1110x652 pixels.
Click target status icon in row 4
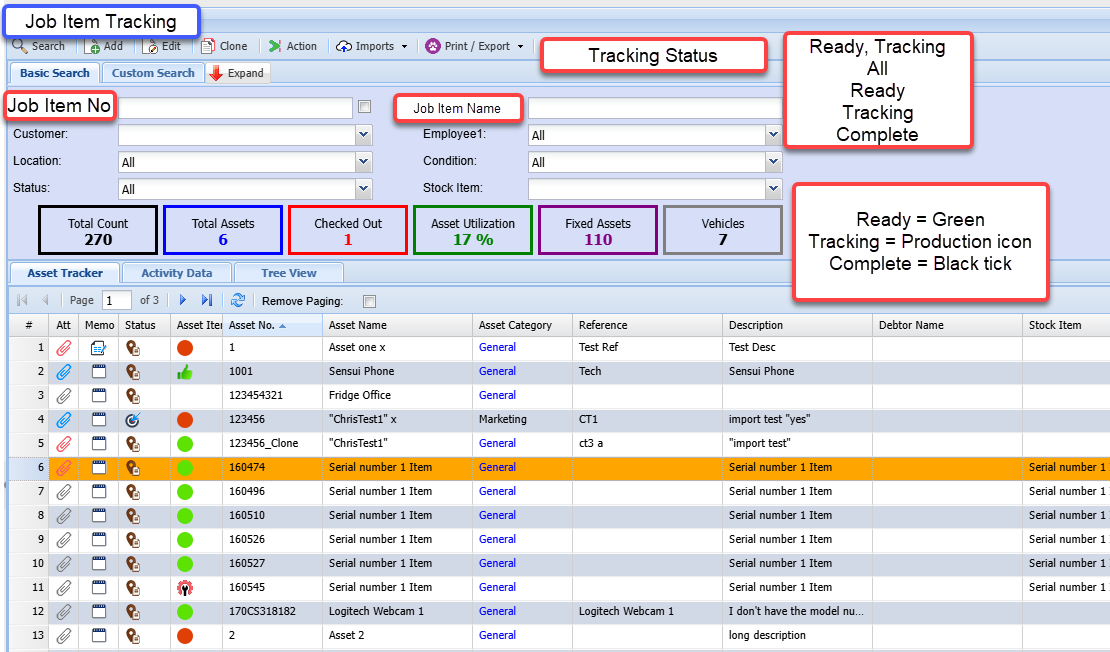click(133, 420)
